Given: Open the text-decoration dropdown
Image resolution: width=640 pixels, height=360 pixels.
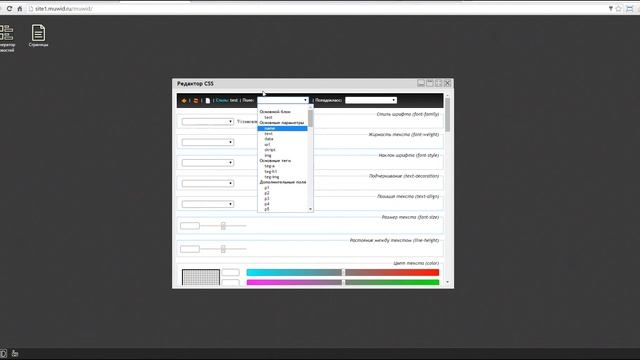Looking at the screenshot, I should click(x=208, y=183).
